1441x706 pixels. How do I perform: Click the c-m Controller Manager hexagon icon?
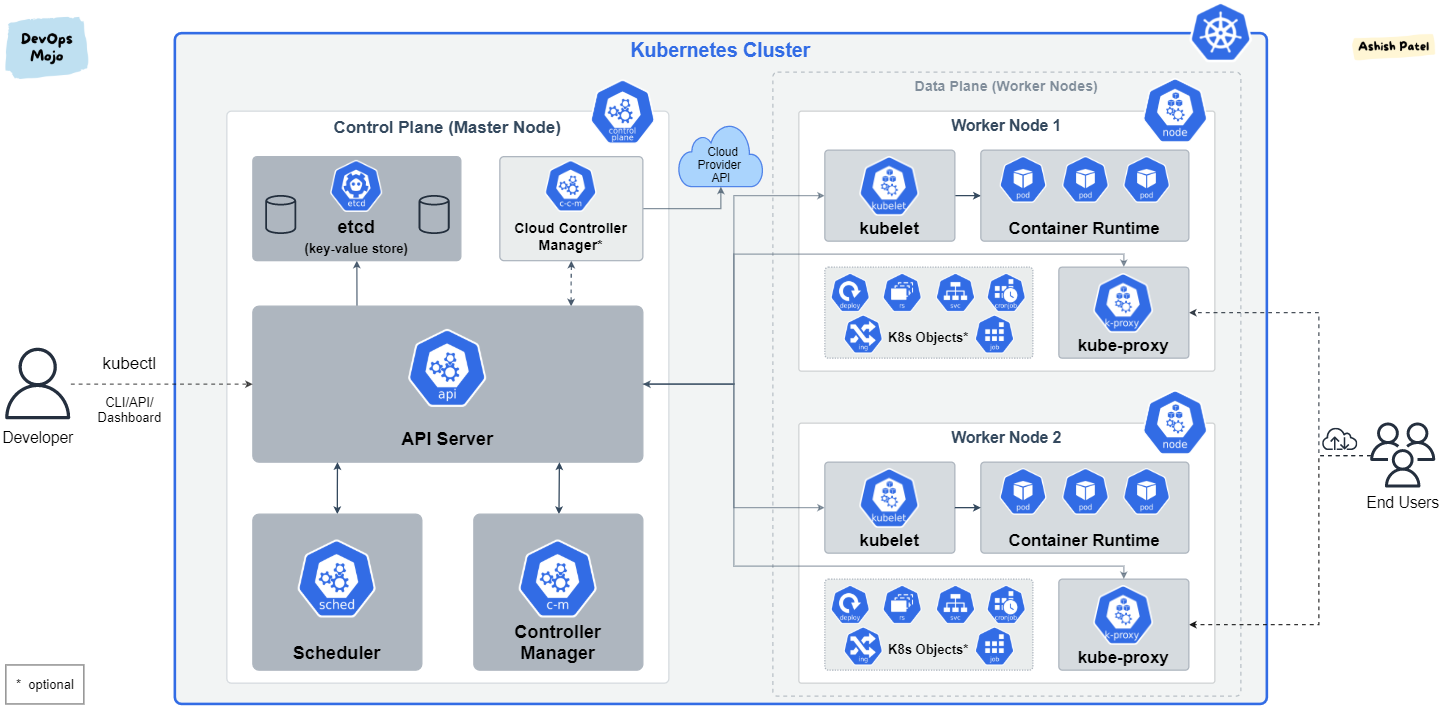tap(557, 578)
